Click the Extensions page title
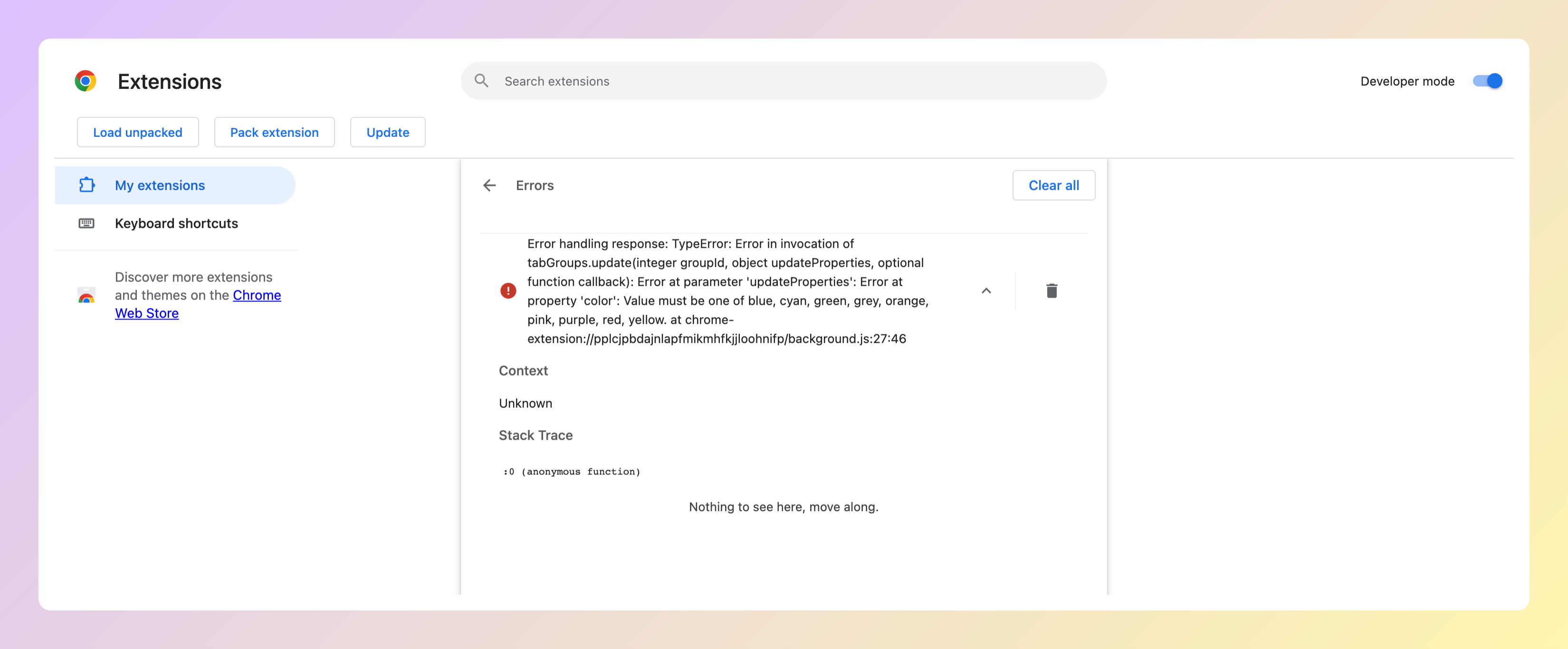Screen dimensions: 1568x649 pyautogui.click(x=169, y=82)
